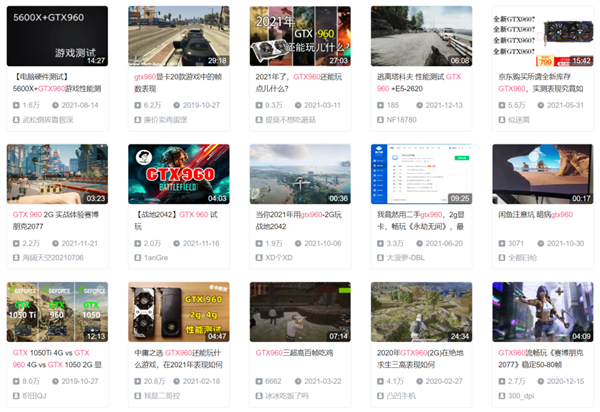Click the uploader icon beside NF18780
This screenshot has height=412, width=600.
pyautogui.click(x=380, y=120)
